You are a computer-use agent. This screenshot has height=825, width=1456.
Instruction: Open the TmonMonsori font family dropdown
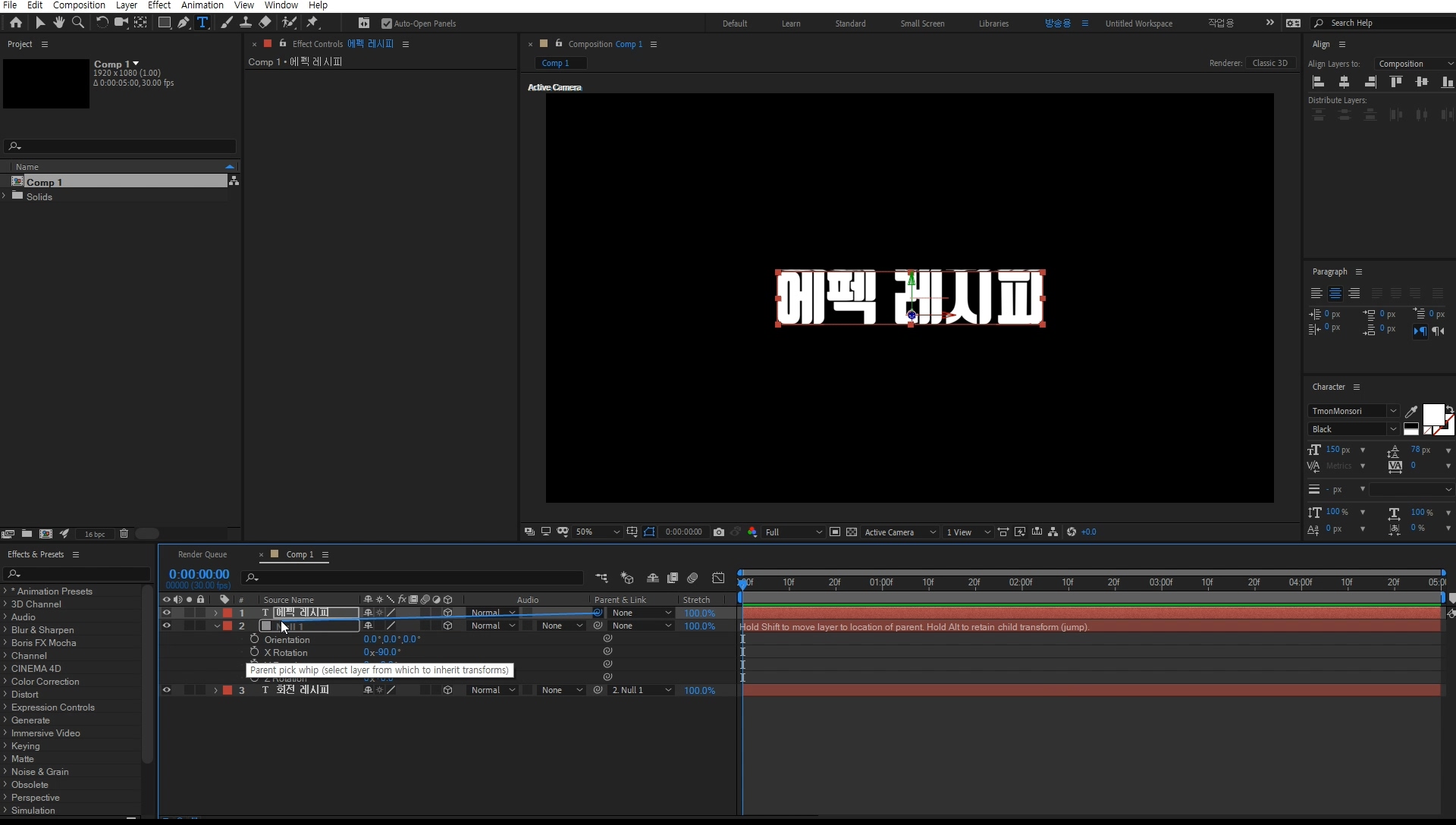click(x=1393, y=411)
